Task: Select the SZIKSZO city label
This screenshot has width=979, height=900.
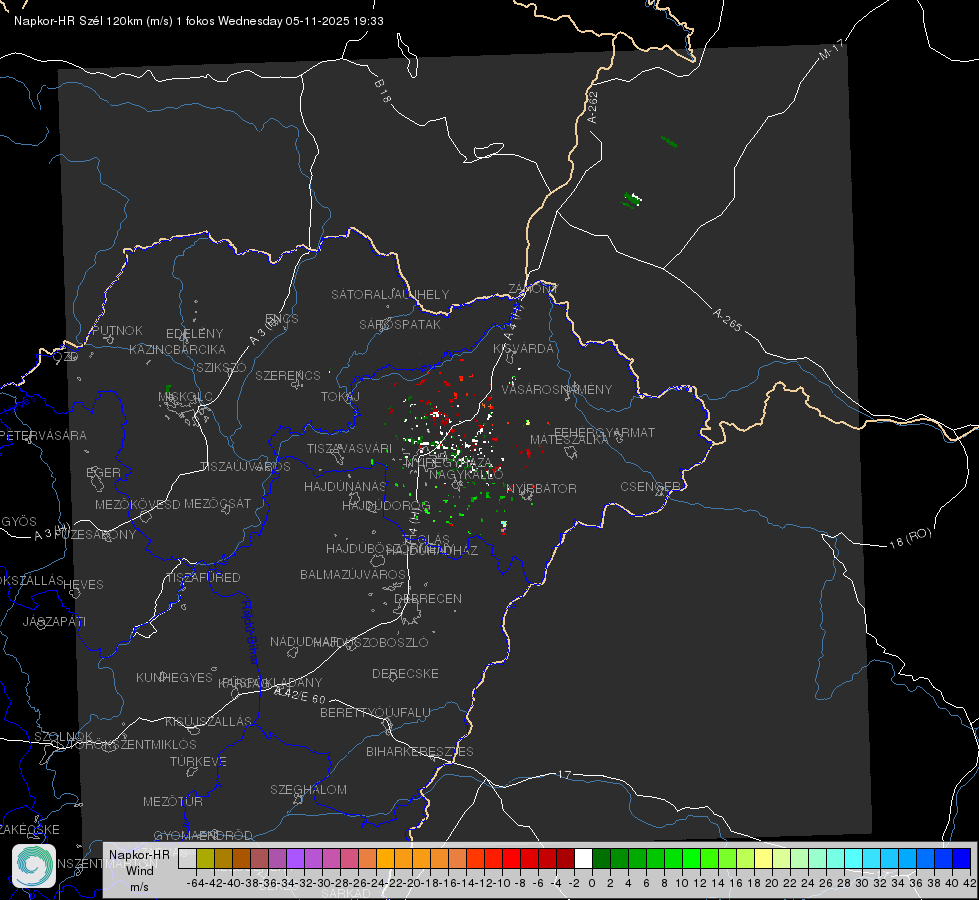Action: [x=222, y=367]
